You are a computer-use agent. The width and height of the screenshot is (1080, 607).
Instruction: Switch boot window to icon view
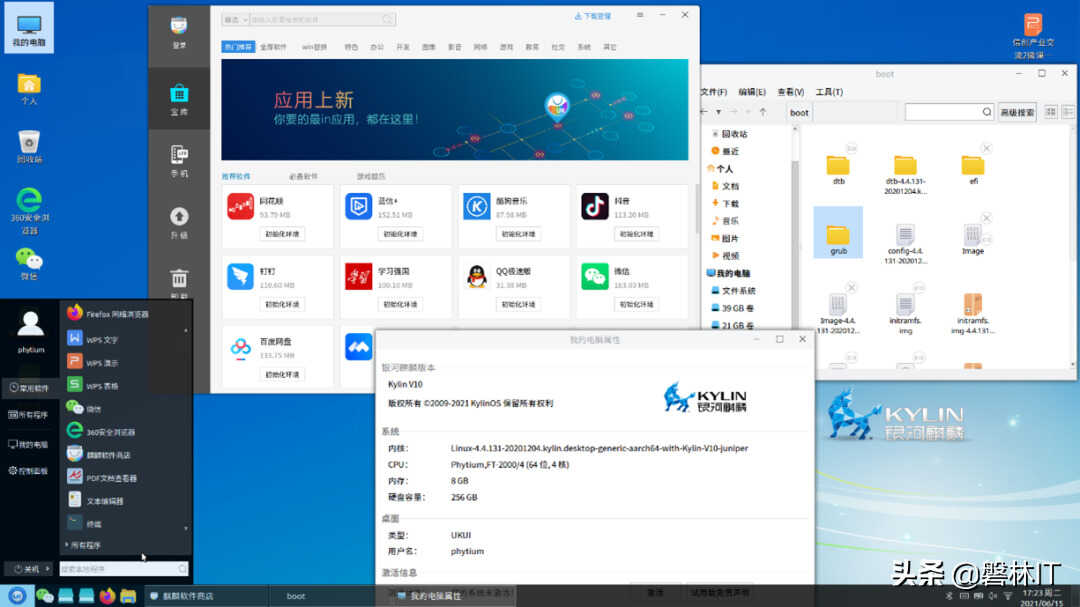click(1050, 112)
